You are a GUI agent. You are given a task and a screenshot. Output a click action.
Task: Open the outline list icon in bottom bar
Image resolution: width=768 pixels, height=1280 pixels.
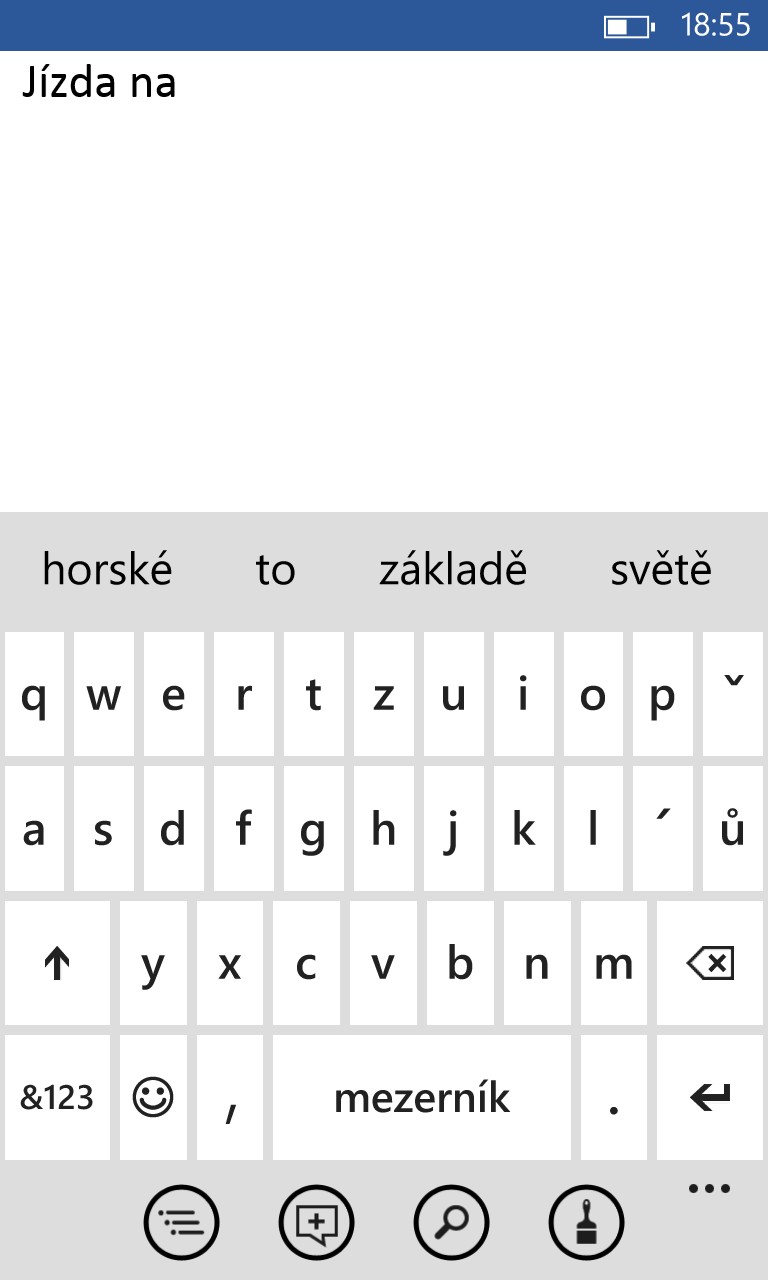(x=181, y=1222)
